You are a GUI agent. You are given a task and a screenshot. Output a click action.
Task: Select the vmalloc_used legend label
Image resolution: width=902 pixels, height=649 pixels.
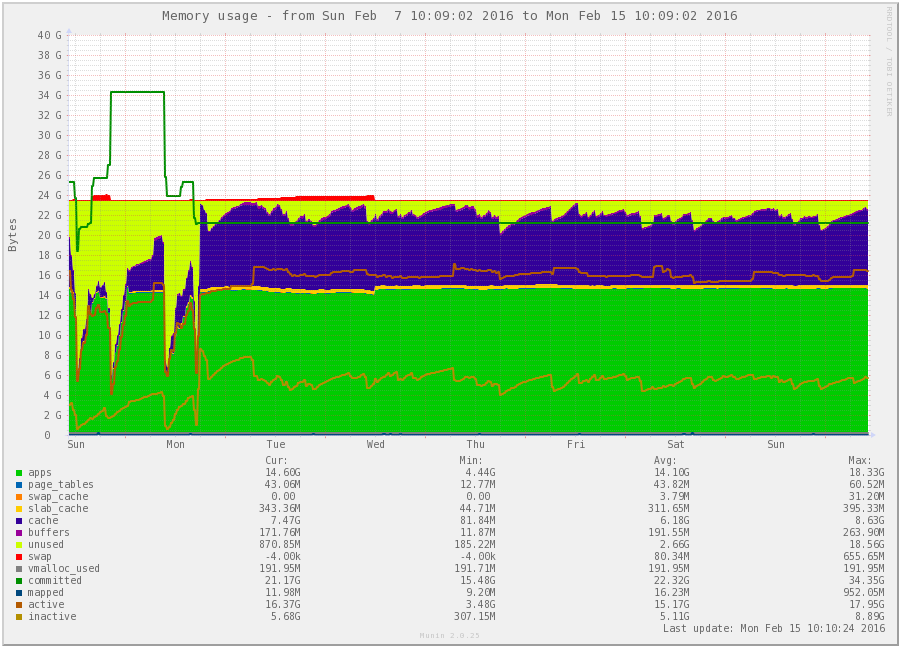tap(64, 569)
